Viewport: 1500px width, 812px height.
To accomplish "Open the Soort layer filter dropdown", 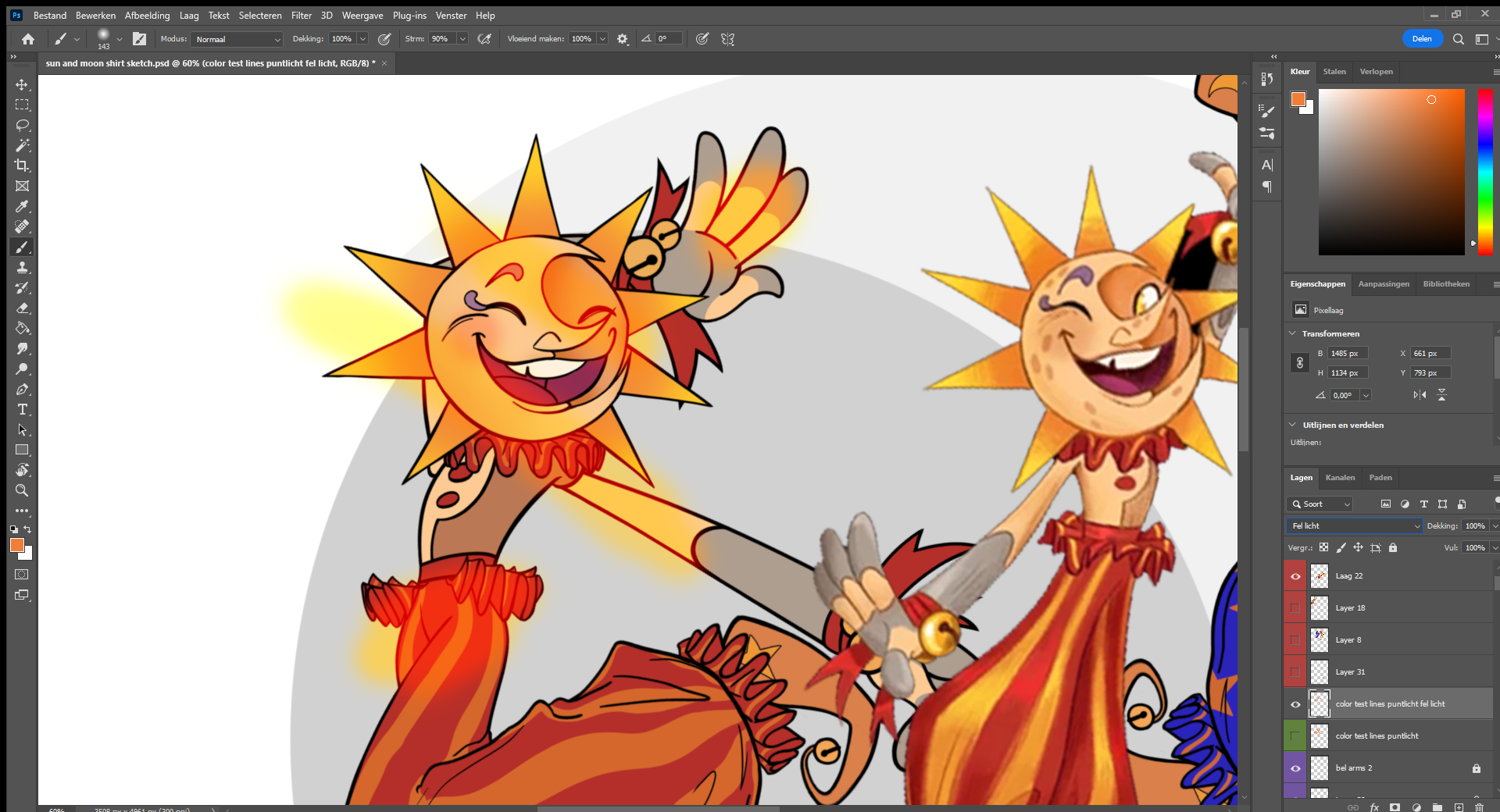I will coord(1320,504).
